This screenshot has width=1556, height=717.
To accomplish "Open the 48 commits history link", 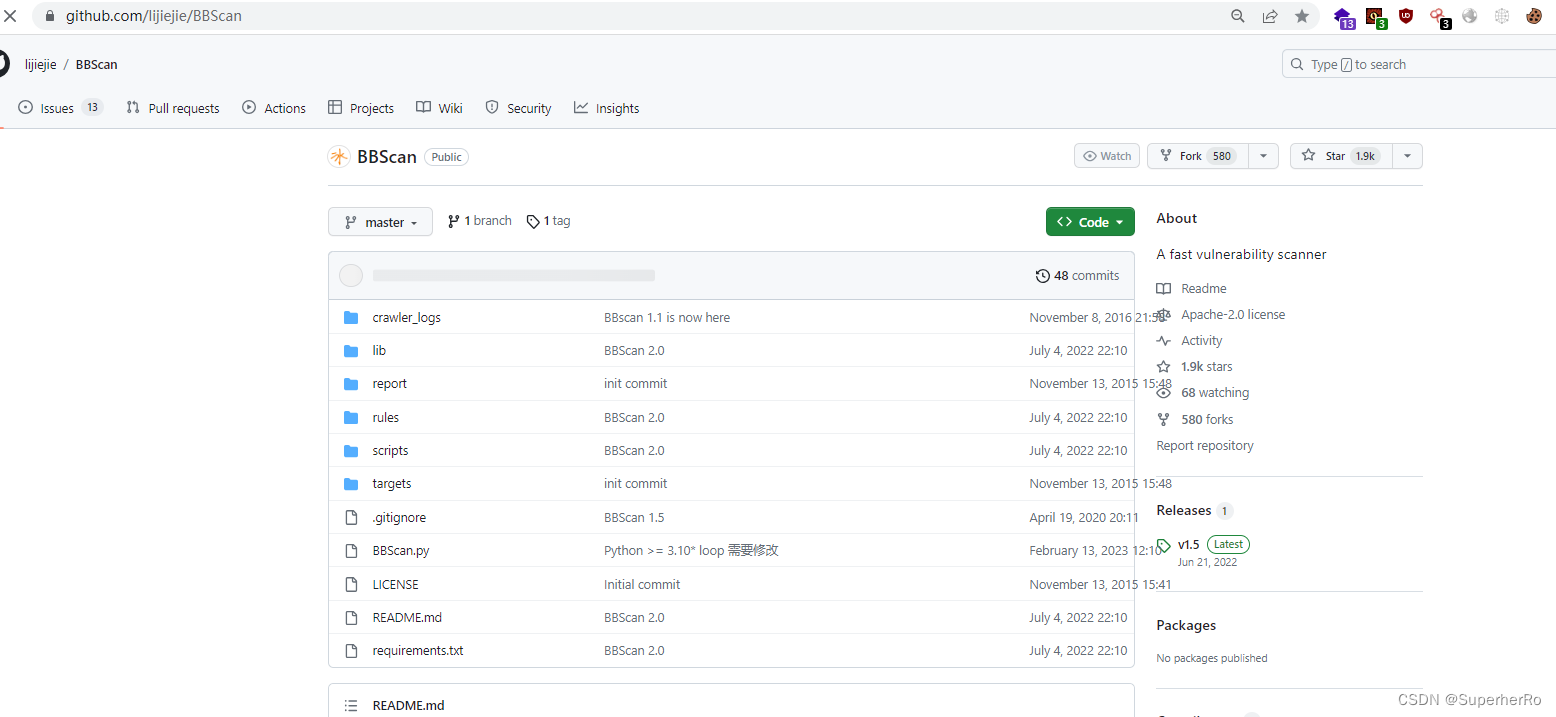I will point(1078,276).
